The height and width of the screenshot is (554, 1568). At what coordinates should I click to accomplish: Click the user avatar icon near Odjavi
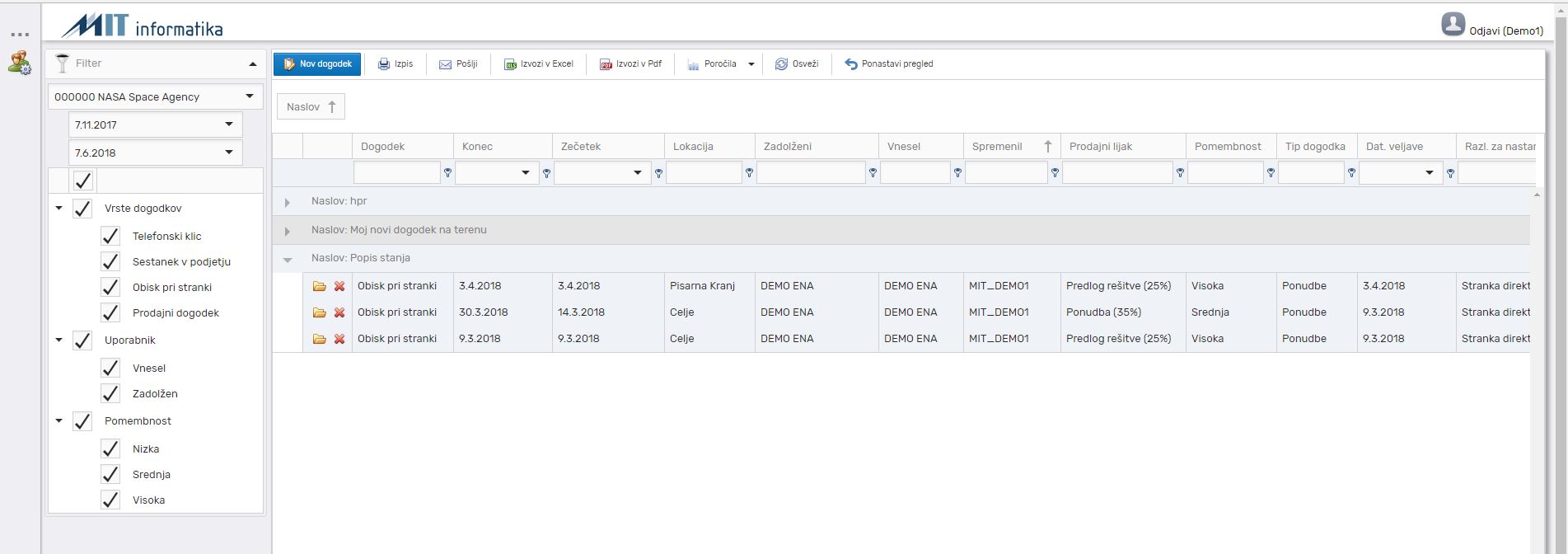(x=1453, y=24)
